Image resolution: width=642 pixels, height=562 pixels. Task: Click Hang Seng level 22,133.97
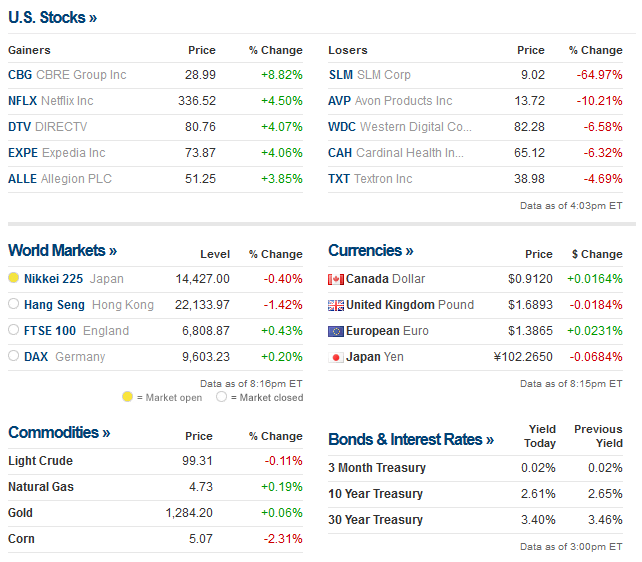click(x=202, y=305)
